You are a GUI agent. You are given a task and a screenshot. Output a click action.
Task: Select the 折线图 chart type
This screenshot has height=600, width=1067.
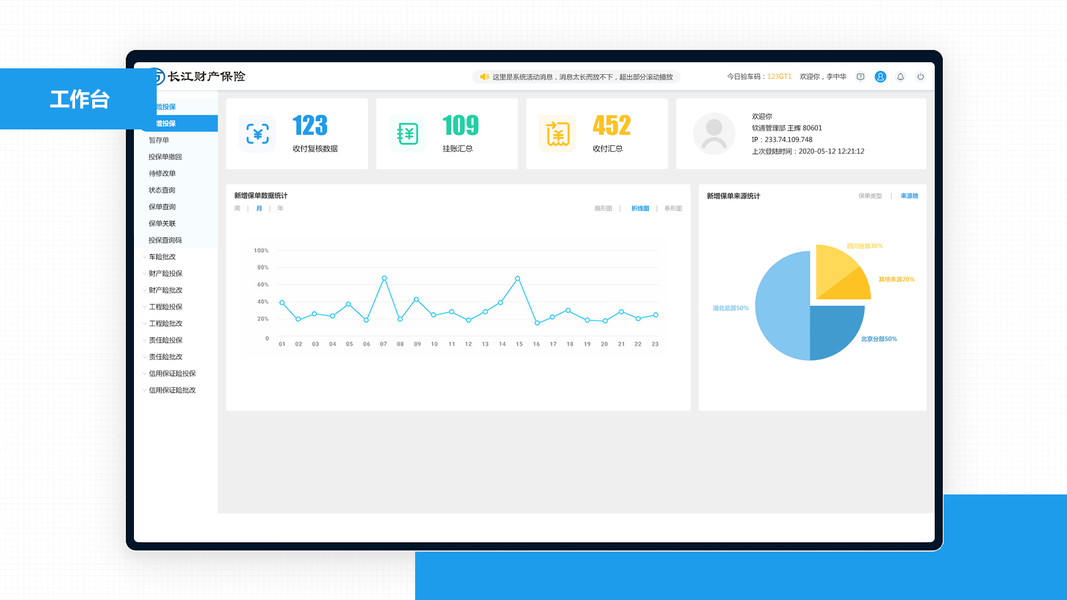pos(640,208)
